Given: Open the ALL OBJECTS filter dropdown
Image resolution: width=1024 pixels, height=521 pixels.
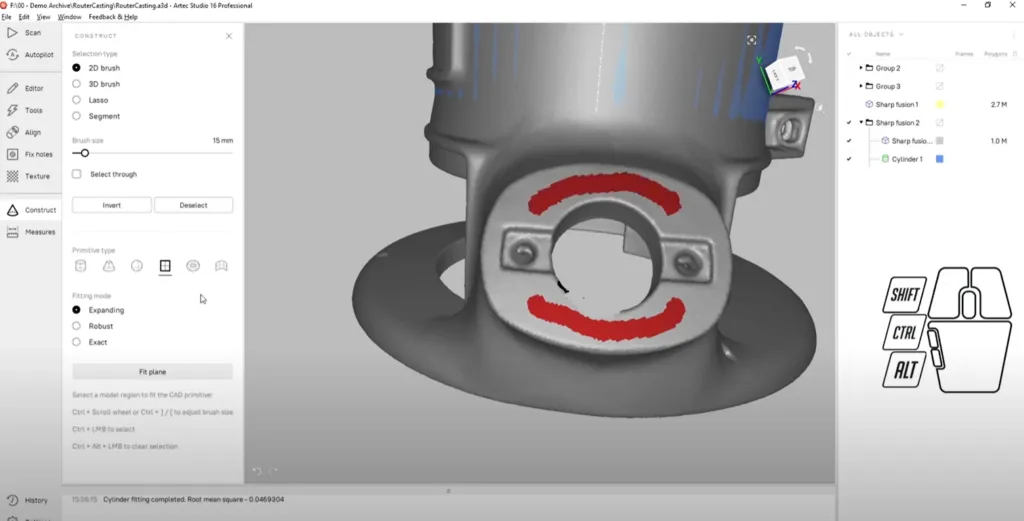Looking at the screenshot, I should coord(876,35).
